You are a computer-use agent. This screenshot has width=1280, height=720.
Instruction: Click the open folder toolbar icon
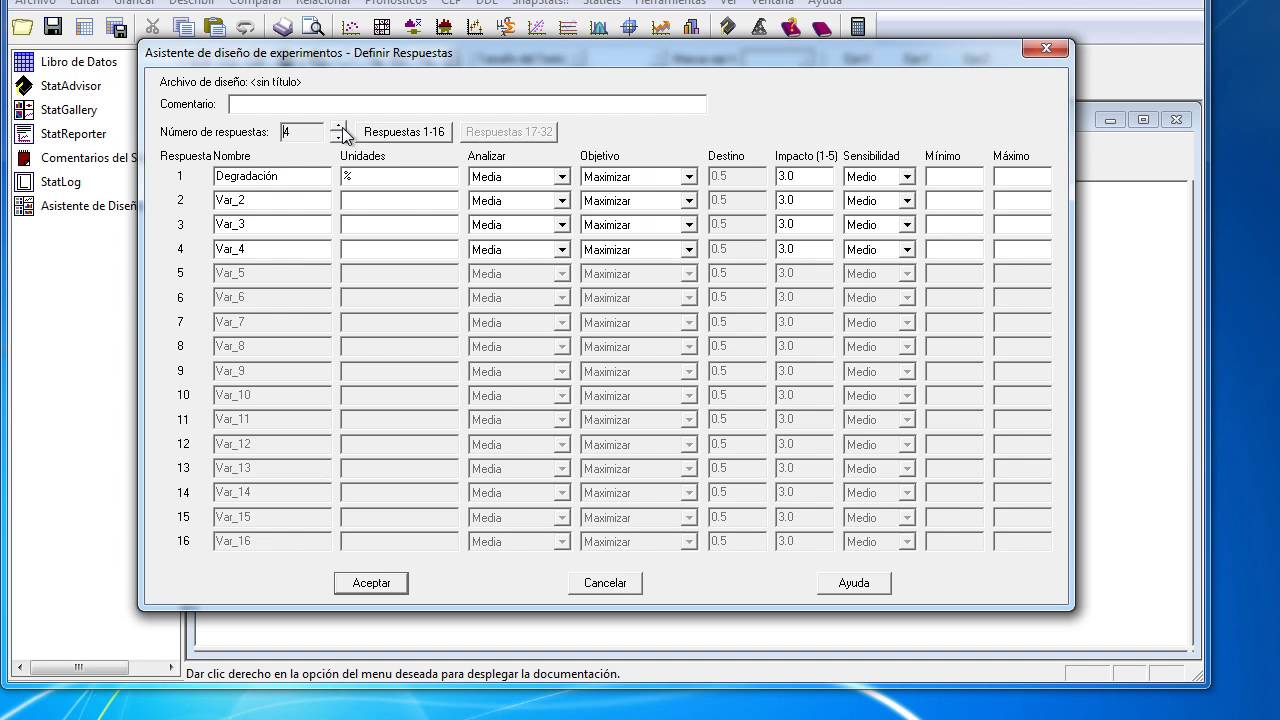tap(22, 27)
